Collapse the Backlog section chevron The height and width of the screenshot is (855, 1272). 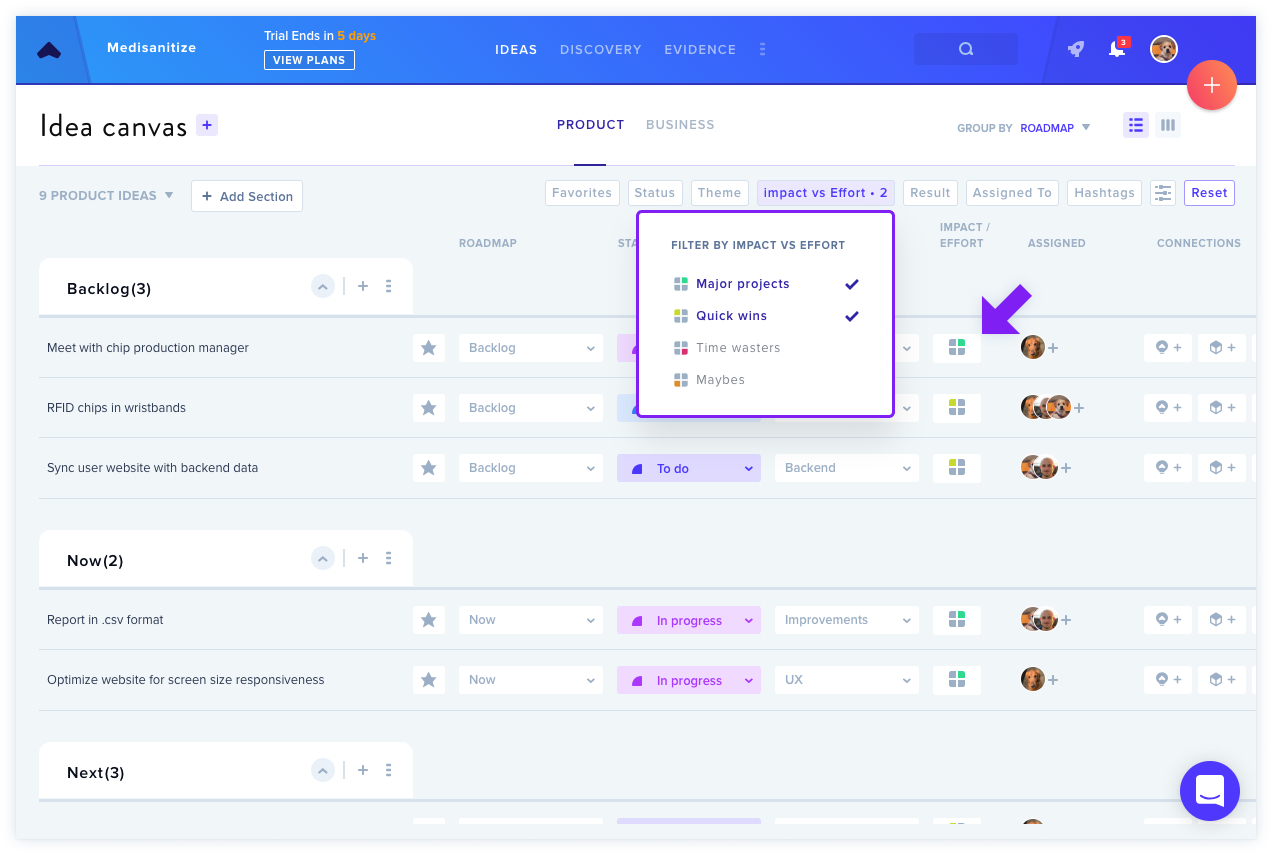pyautogui.click(x=322, y=286)
